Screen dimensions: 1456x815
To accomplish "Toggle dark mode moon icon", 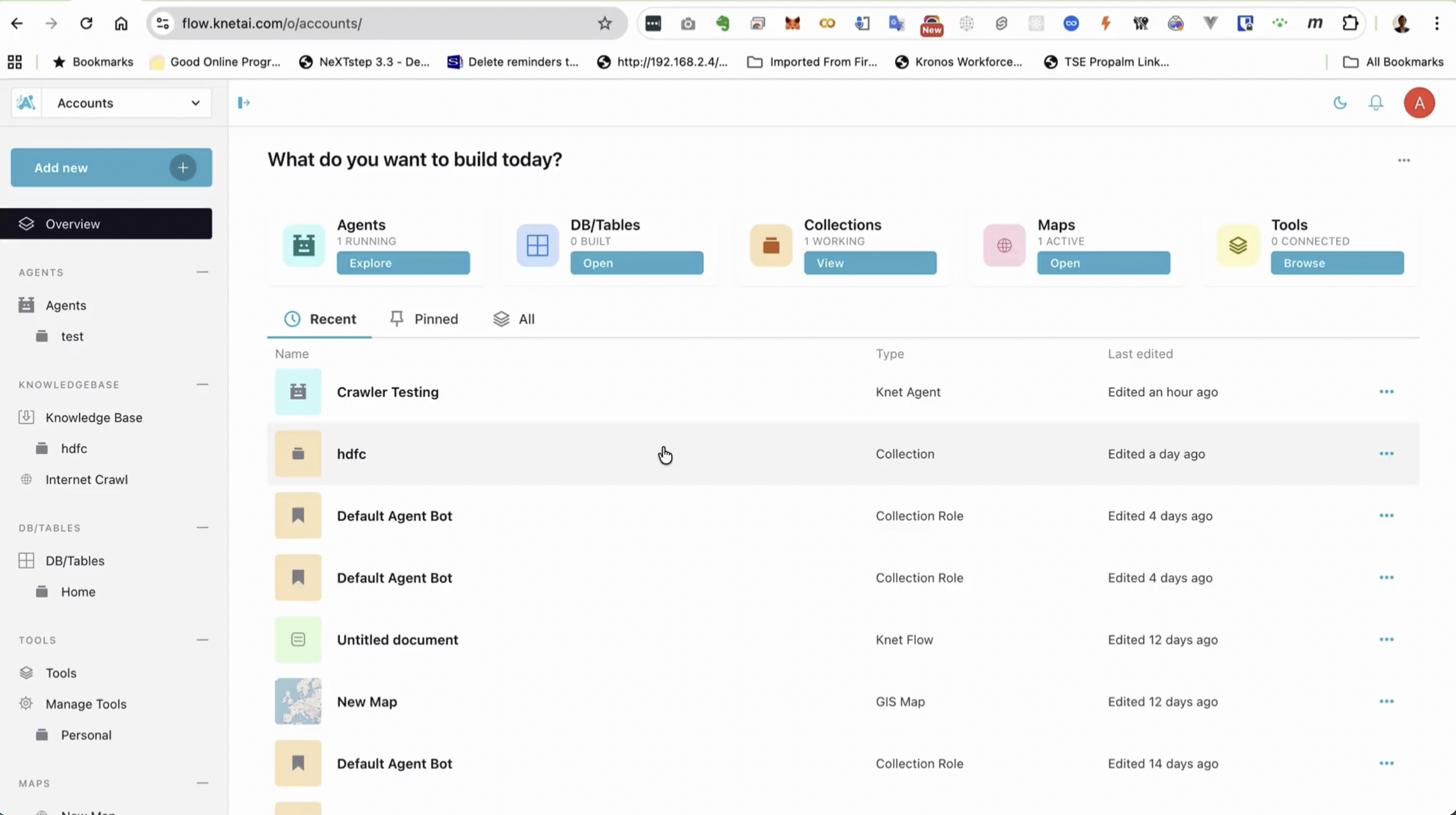I will point(1340,103).
